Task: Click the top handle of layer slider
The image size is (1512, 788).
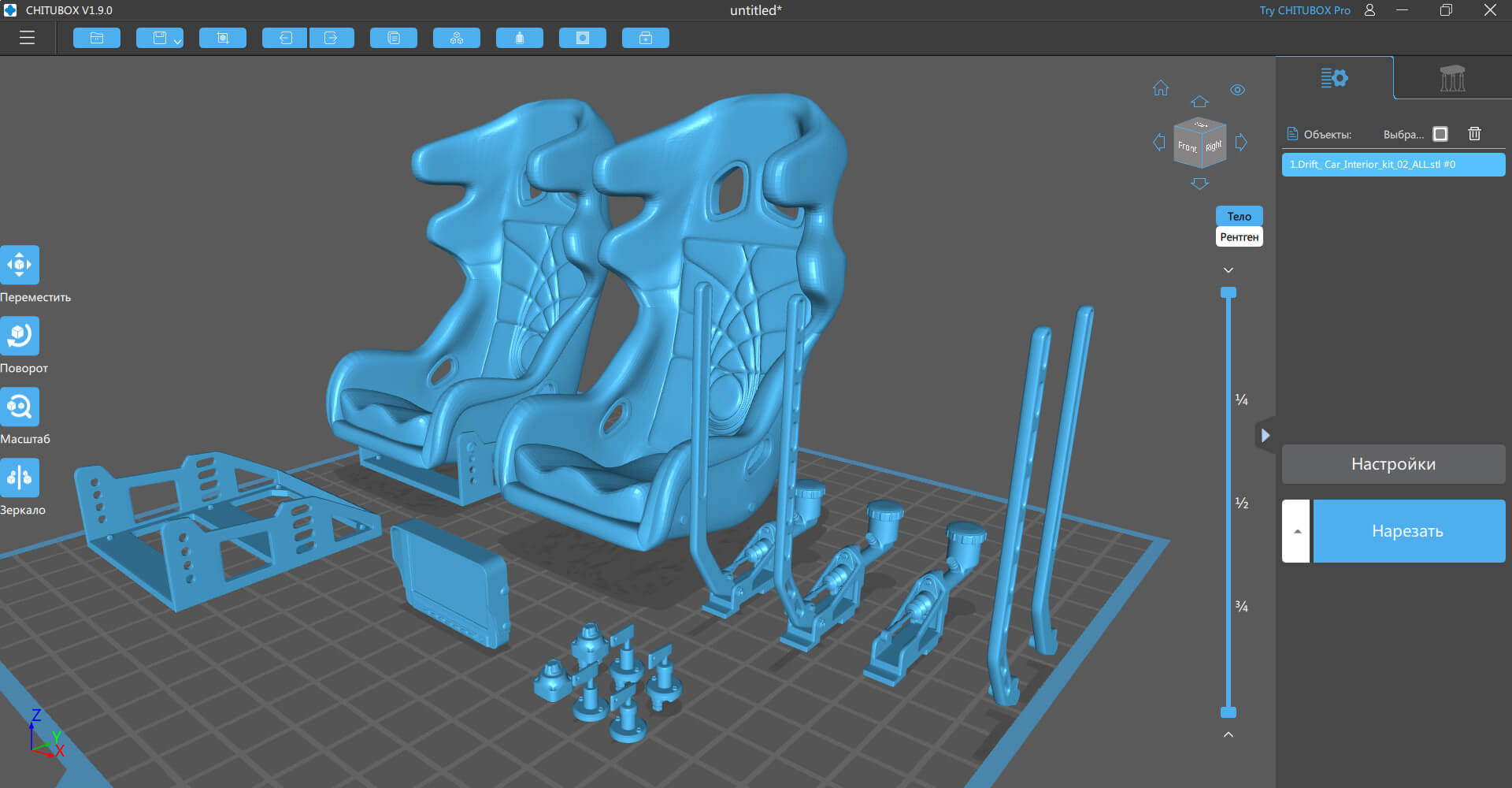Action: pos(1228,292)
